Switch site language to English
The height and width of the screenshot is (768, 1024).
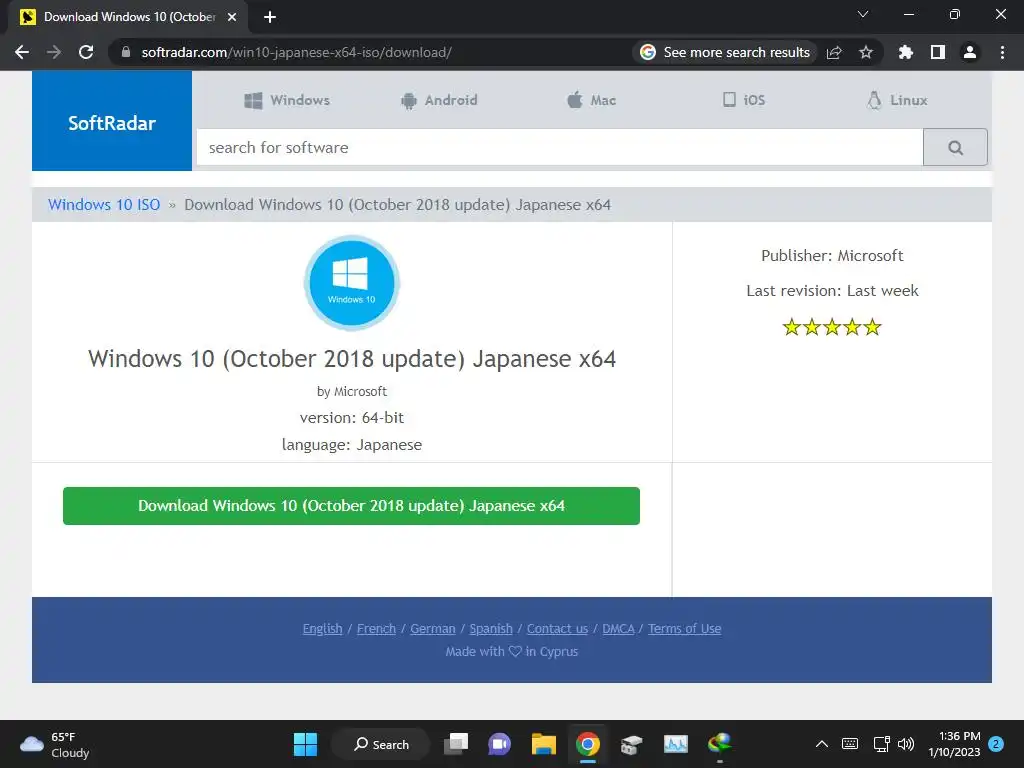tap(323, 628)
